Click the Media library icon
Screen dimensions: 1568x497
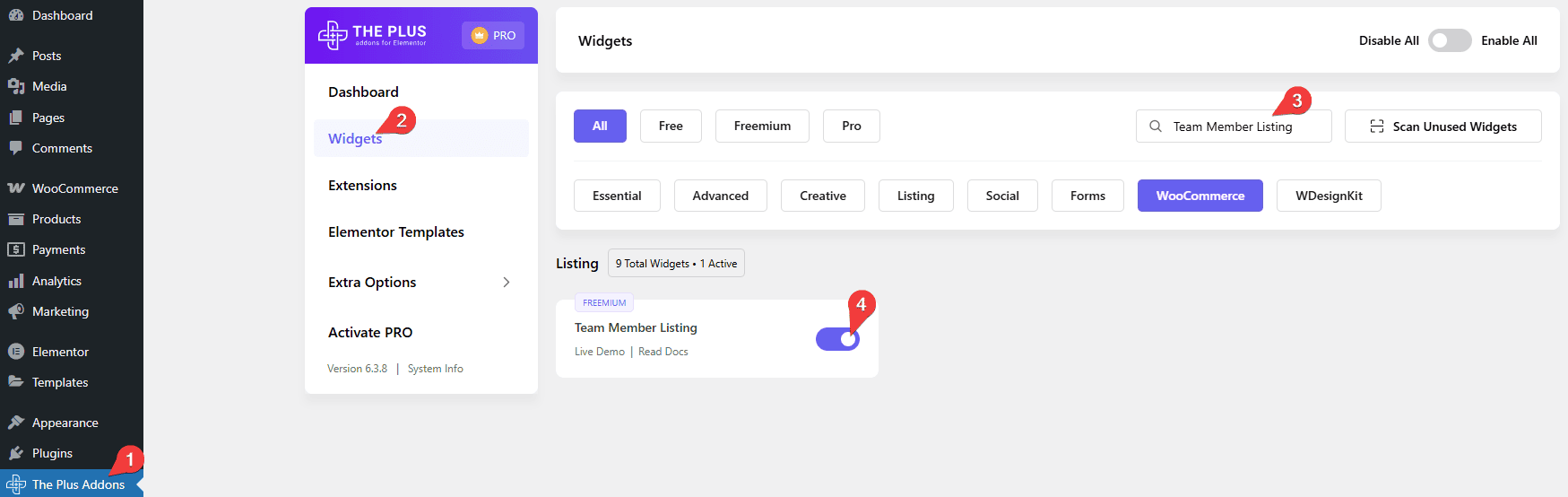pos(16,86)
